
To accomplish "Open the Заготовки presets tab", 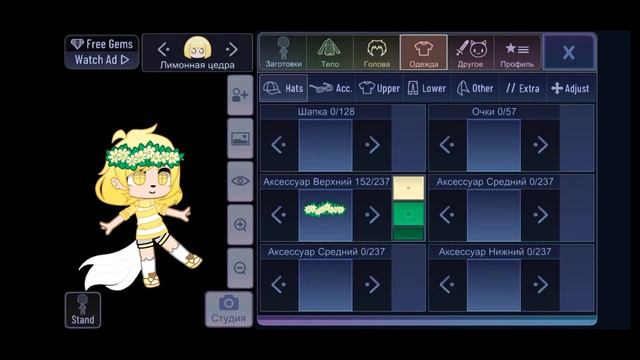I will [283, 52].
